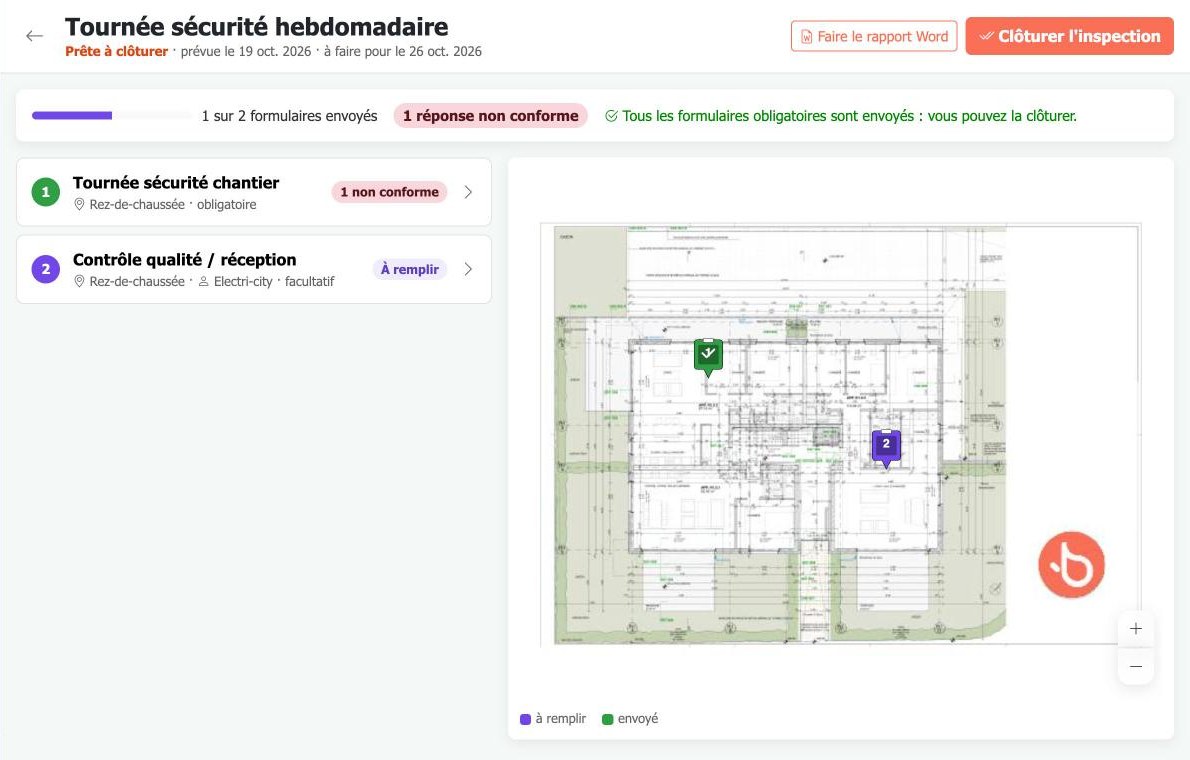
Task: Click the person icon before Electri-city
Action: click(203, 282)
